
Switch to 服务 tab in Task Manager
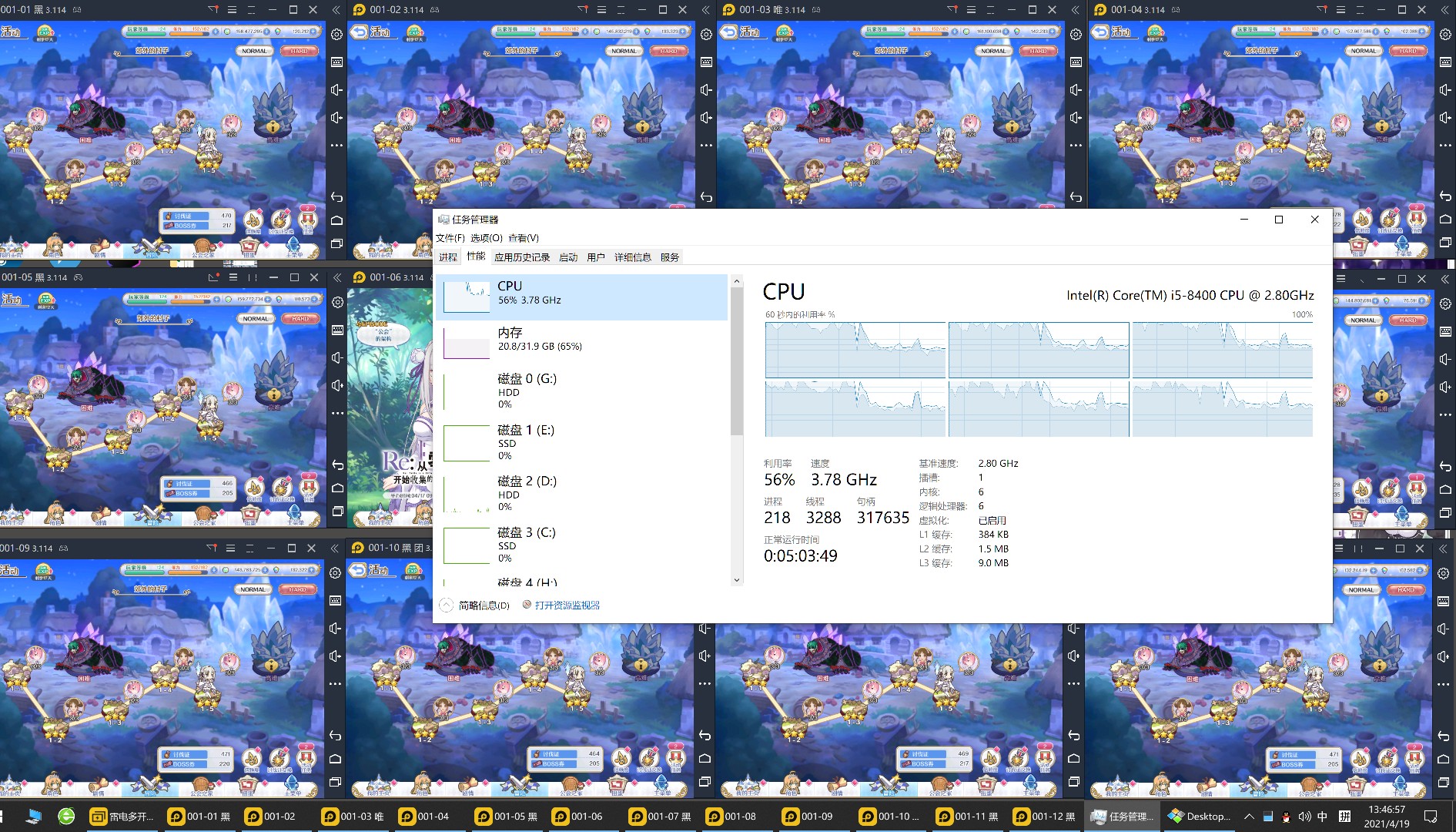pos(670,257)
